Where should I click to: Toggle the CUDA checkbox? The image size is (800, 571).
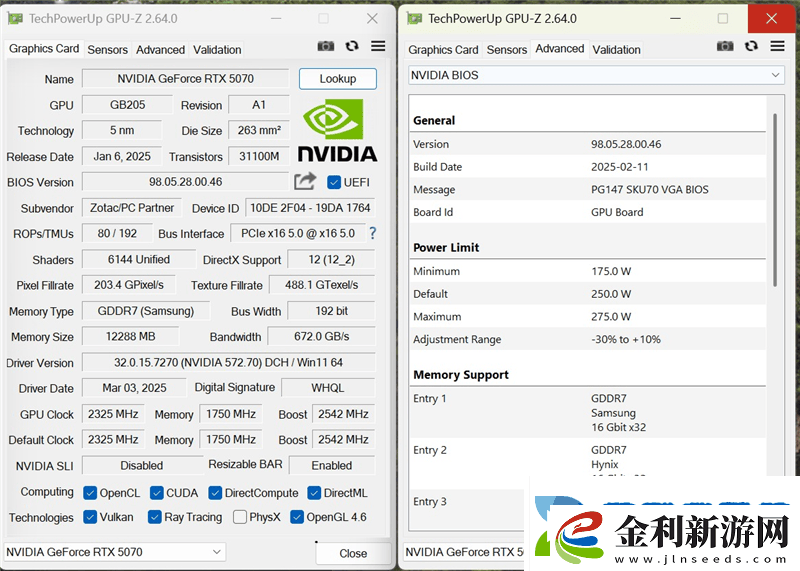pos(157,493)
